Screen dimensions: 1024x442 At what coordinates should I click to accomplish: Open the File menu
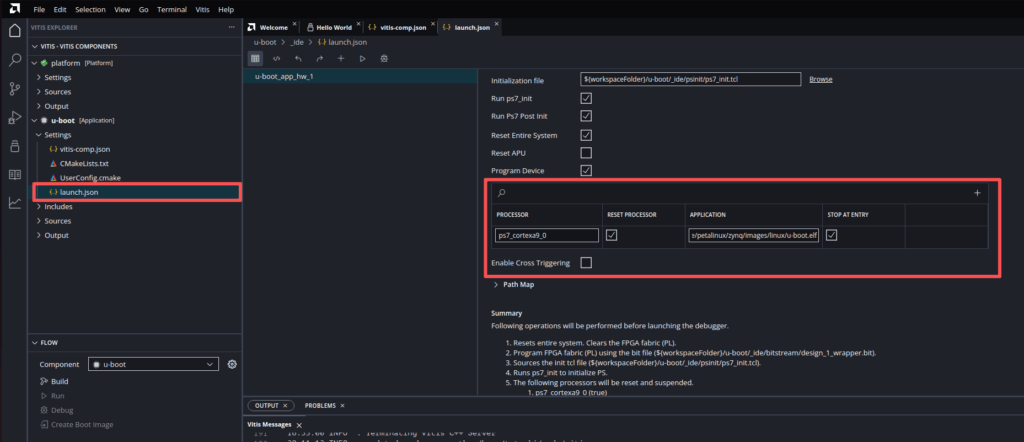pyautogui.click(x=39, y=10)
